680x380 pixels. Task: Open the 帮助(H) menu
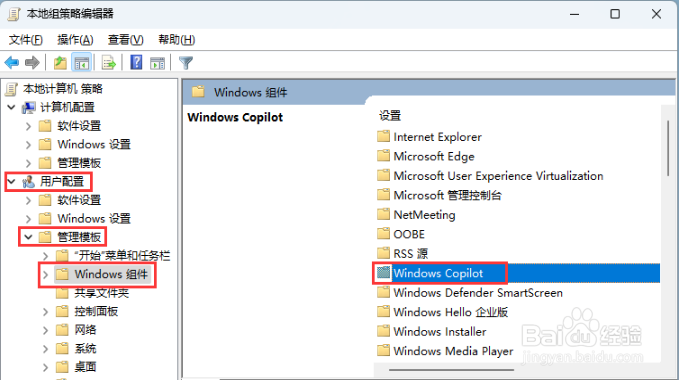click(177, 40)
